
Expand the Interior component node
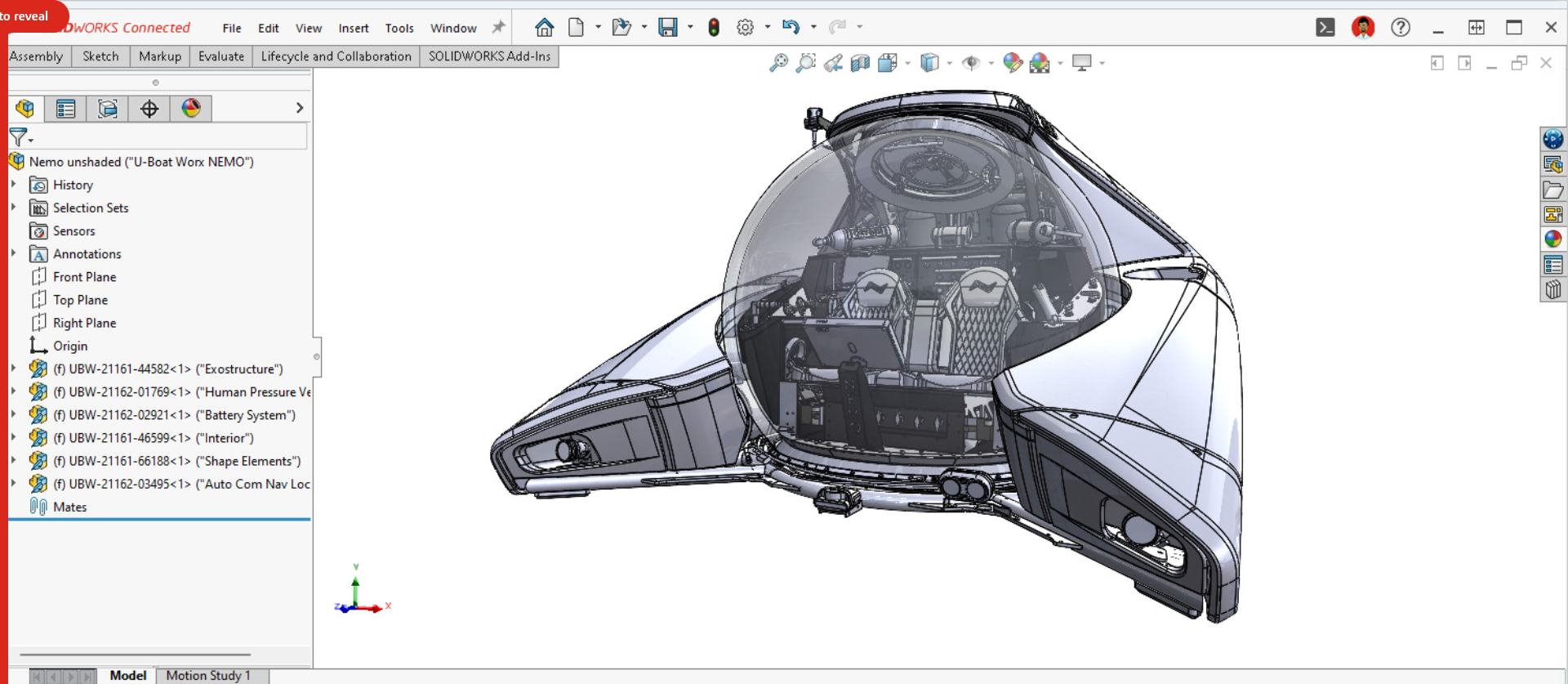coord(14,437)
